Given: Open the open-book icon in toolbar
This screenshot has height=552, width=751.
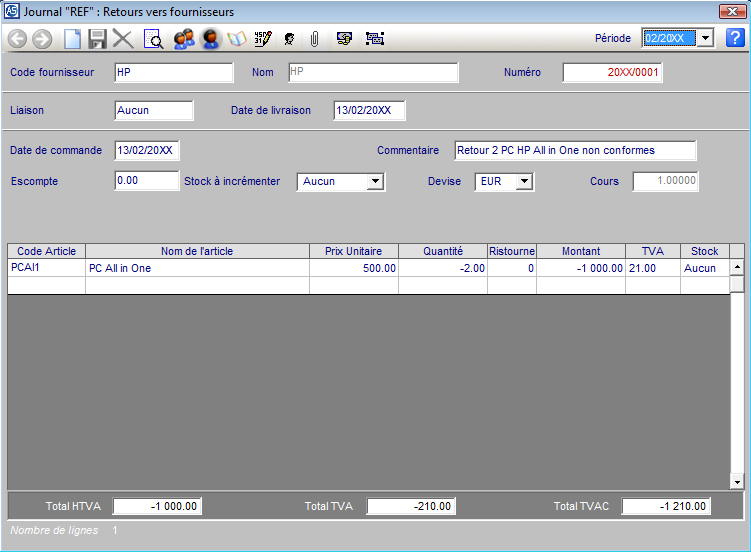Looking at the screenshot, I should pyautogui.click(x=237, y=39).
